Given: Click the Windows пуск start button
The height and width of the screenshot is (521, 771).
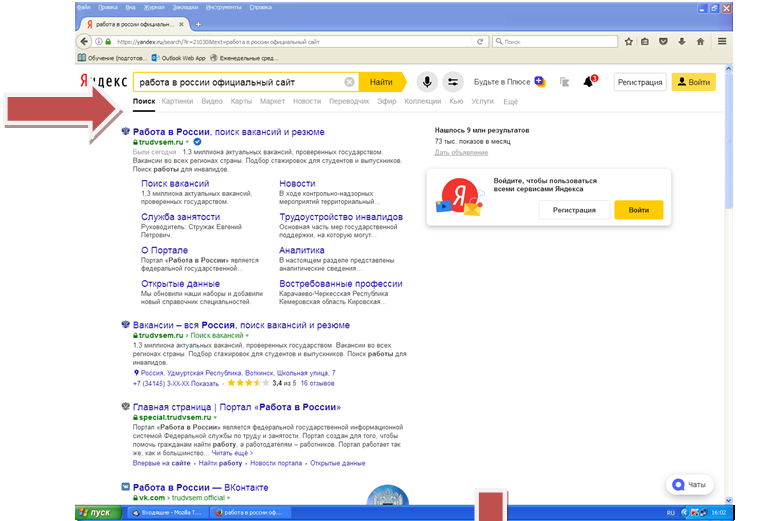Looking at the screenshot, I should 98,513.
